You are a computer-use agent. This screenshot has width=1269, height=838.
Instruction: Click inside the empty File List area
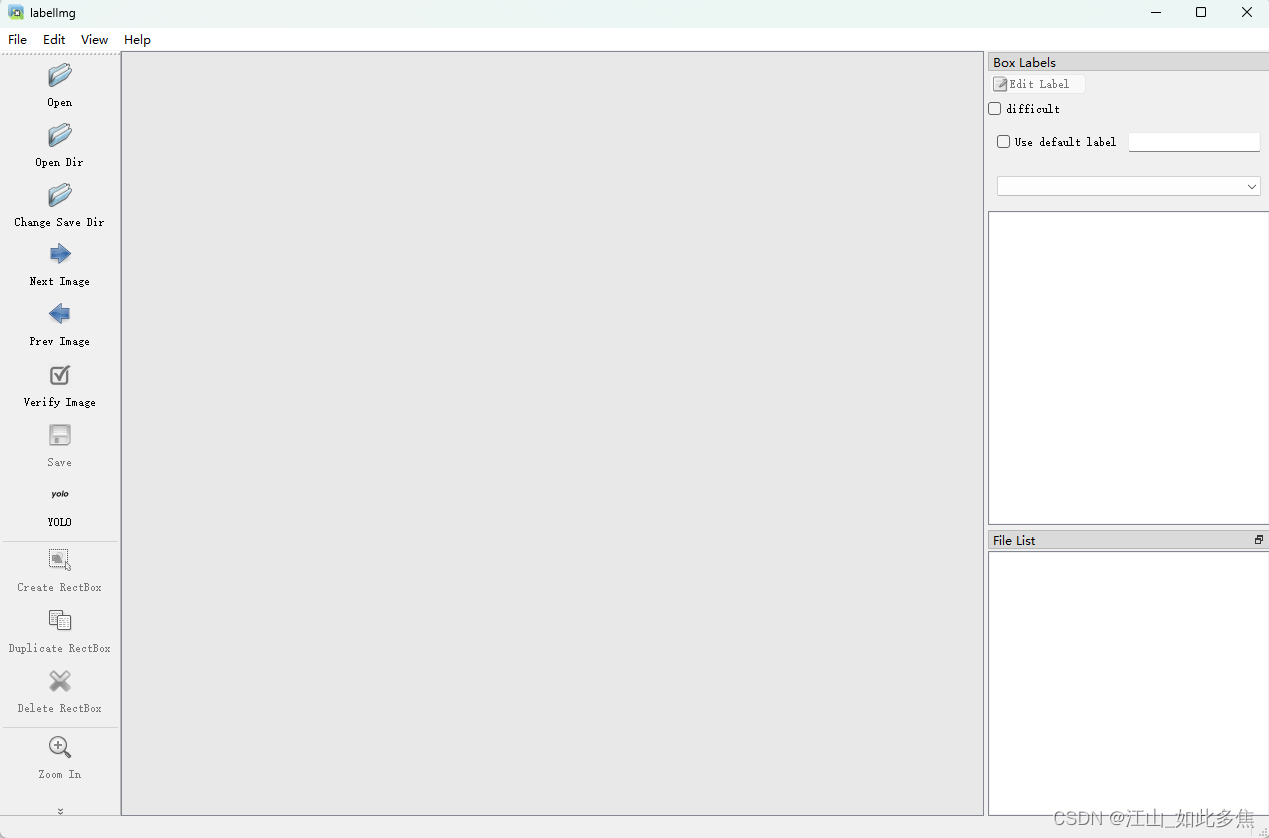[x=1128, y=683]
